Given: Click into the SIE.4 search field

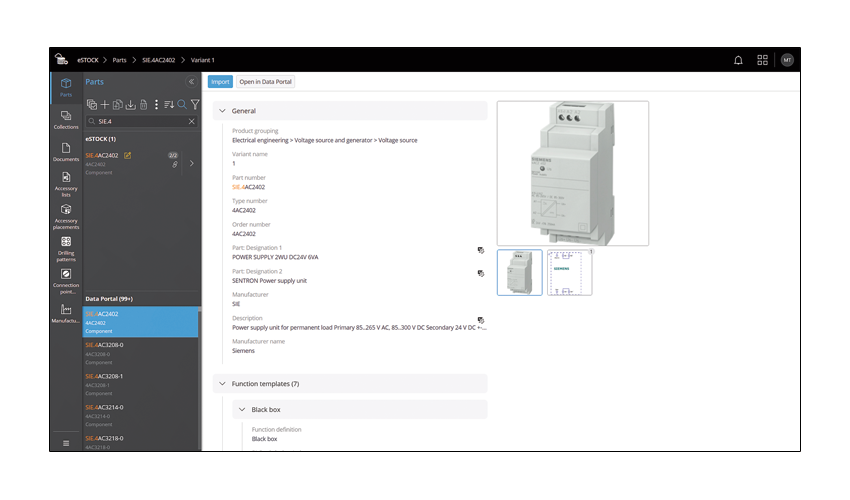Looking at the screenshot, I should pos(141,121).
